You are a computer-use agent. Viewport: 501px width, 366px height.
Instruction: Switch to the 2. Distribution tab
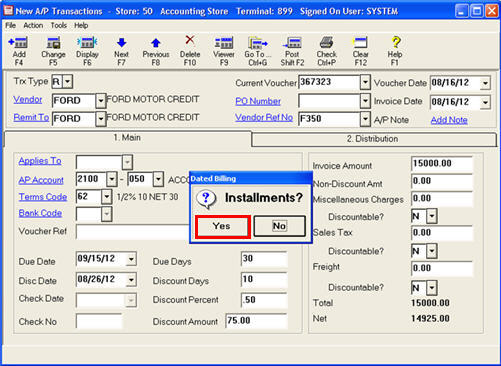click(373, 139)
